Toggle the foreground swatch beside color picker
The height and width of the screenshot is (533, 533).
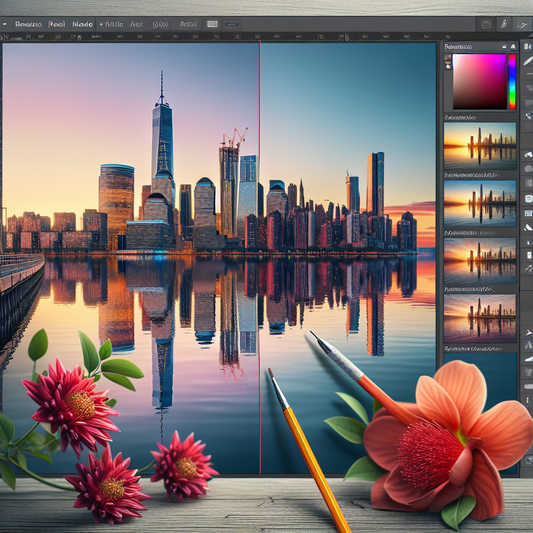(x=448, y=57)
